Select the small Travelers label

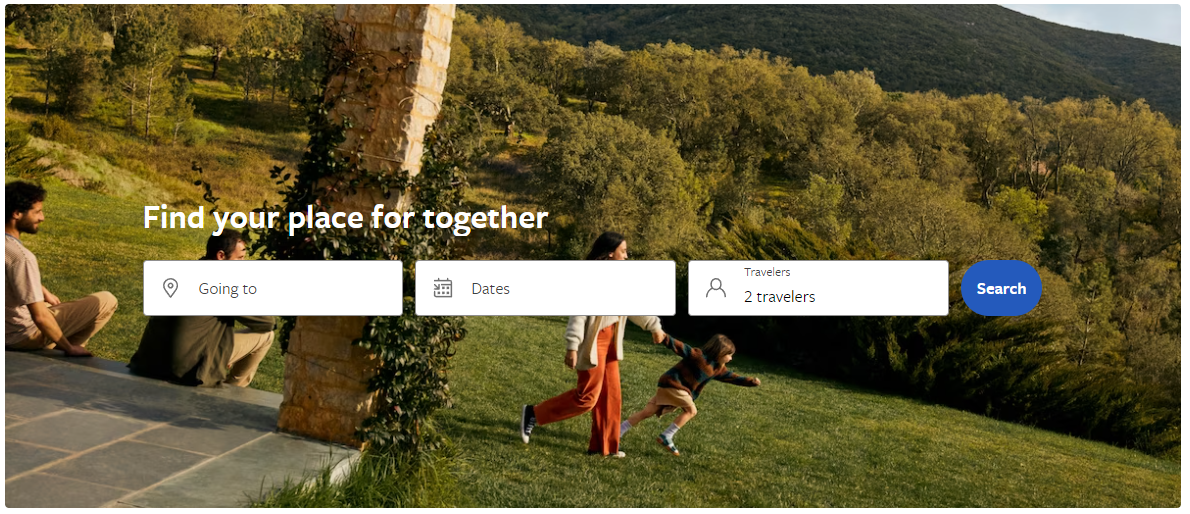coord(767,273)
